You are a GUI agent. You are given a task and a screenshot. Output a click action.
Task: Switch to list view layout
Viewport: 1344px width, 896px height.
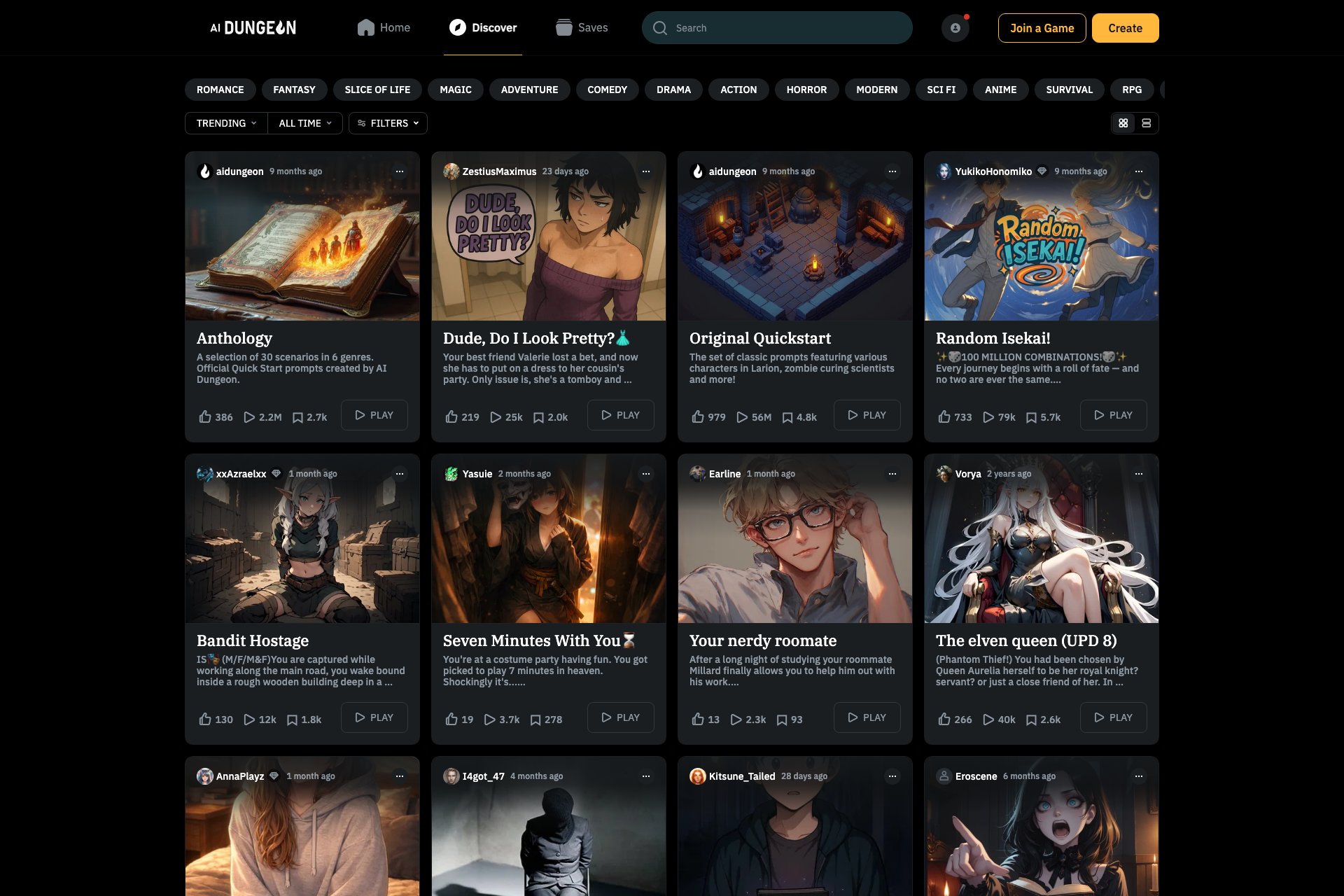1147,123
